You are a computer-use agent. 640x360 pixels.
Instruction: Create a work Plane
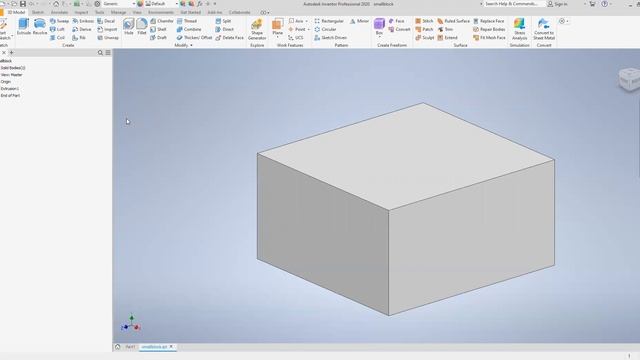click(x=278, y=27)
